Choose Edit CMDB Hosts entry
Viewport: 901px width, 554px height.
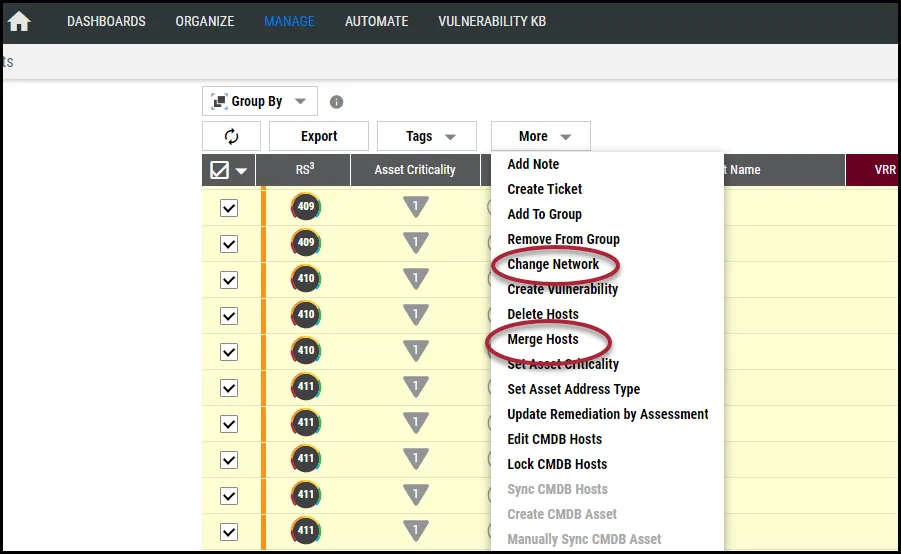[555, 439]
